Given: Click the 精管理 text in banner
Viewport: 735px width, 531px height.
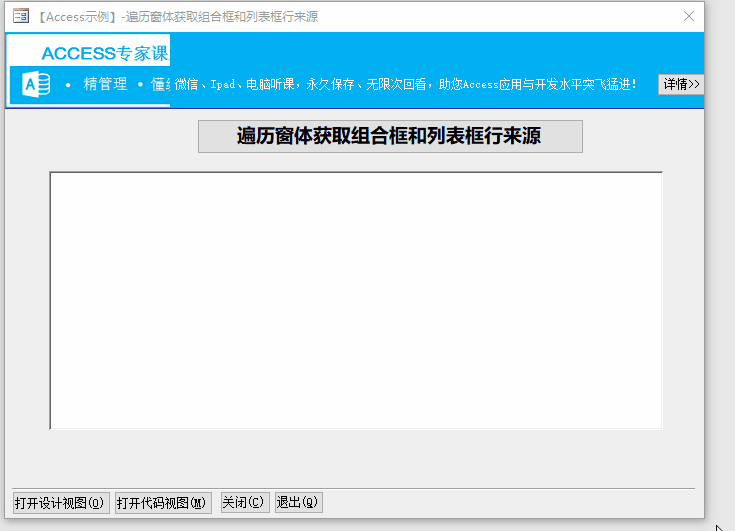Looking at the screenshot, I should 105,84.
